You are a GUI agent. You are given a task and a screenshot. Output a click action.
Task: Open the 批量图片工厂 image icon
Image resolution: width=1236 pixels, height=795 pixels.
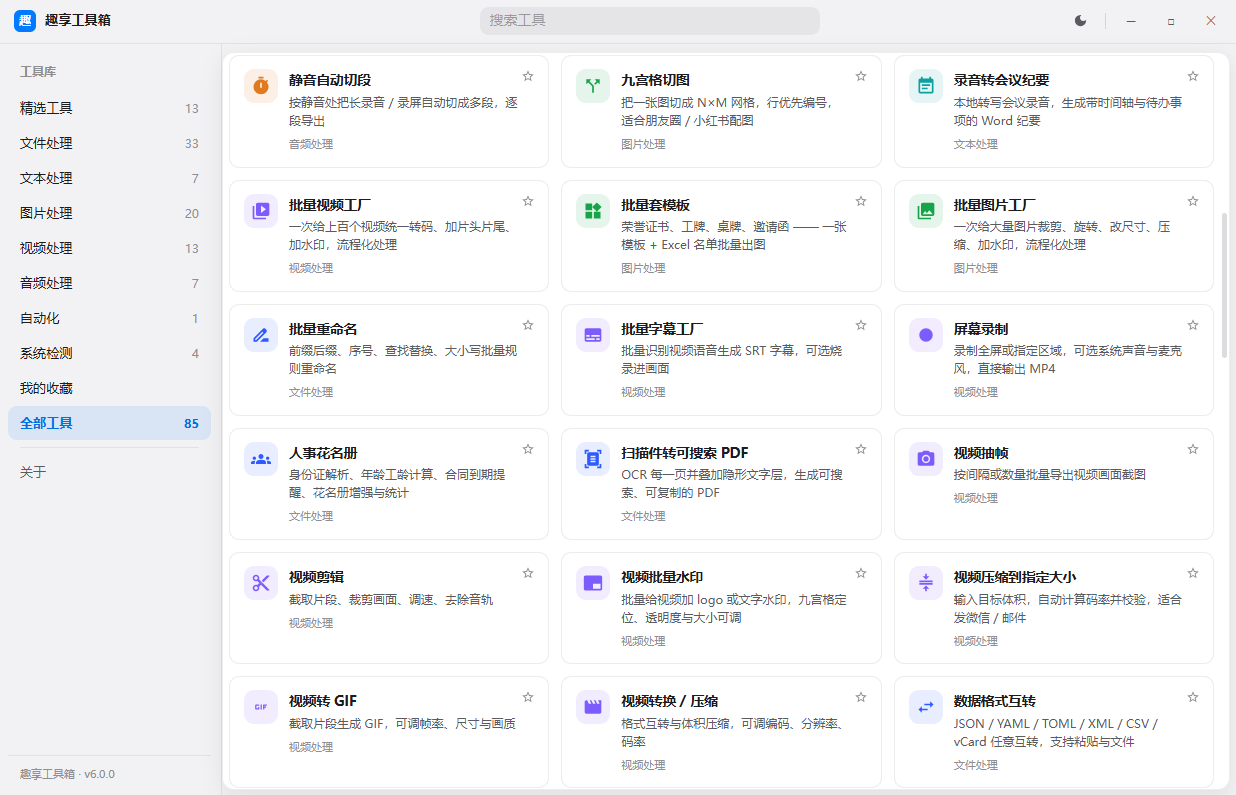[x=926, y=211]
